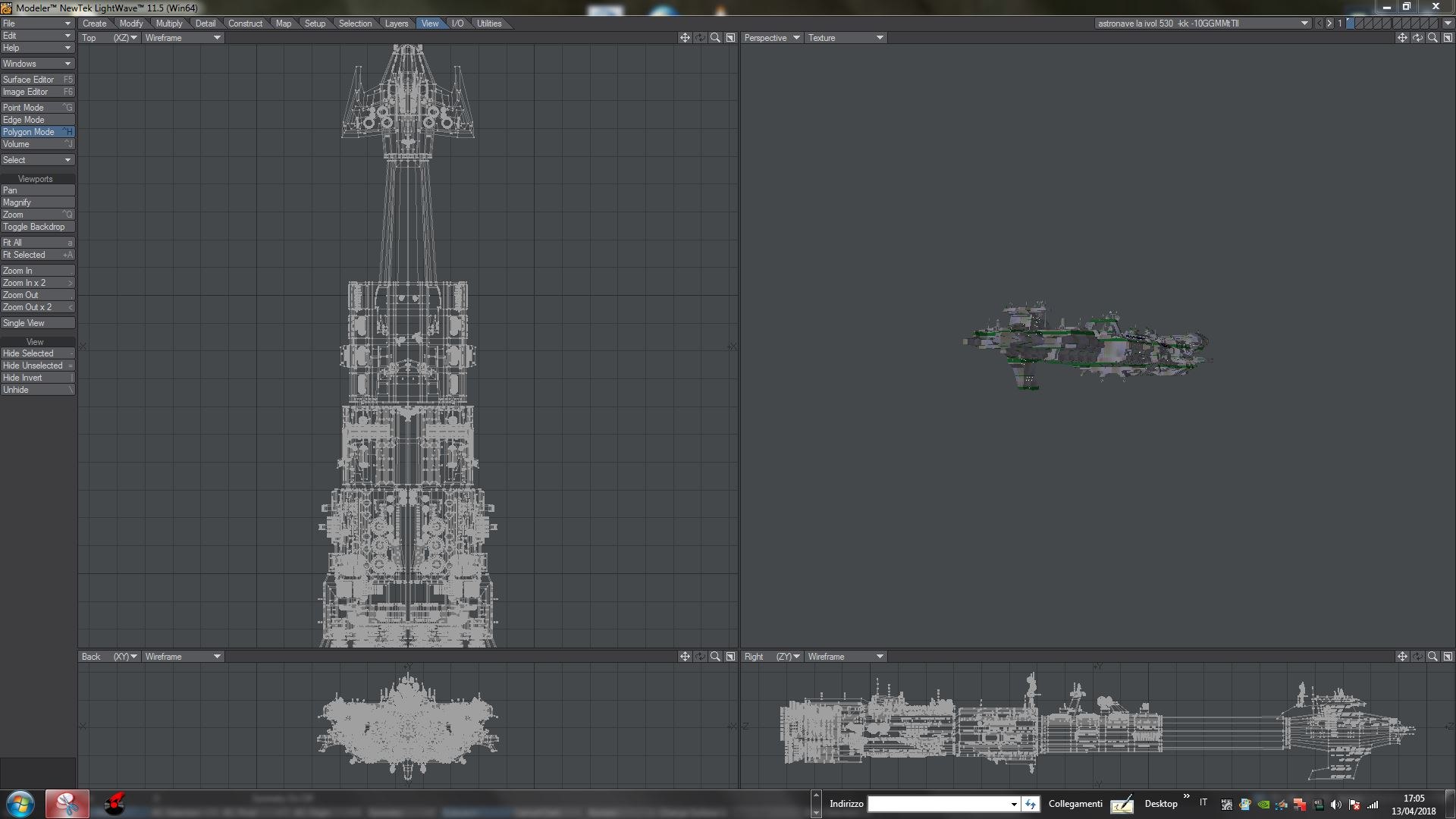Viewport: 1456px width, 819px height.
Task: Enable Edge Mode
Action: coord(37,120)
